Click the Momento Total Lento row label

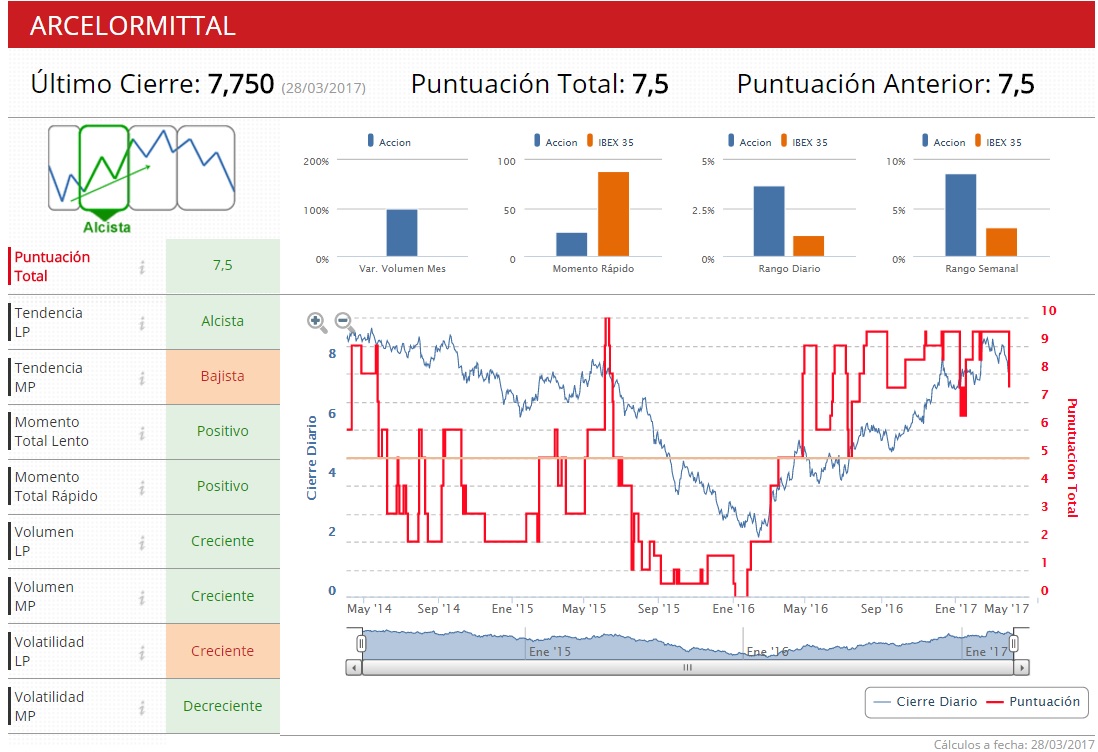(x=52, y=431)
